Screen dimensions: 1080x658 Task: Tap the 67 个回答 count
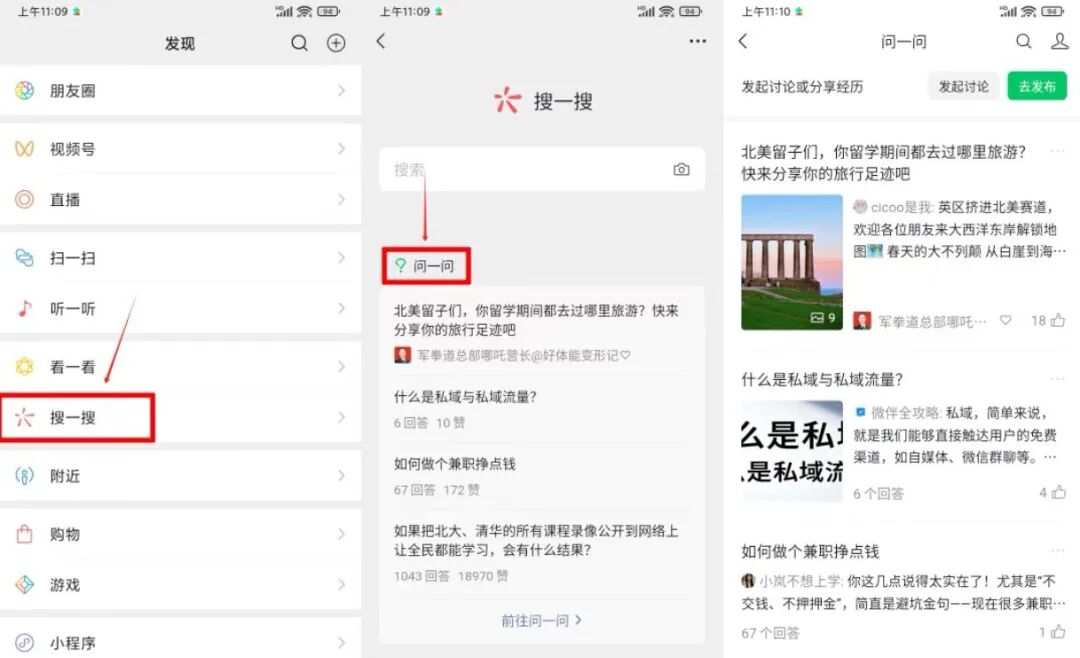770,633
